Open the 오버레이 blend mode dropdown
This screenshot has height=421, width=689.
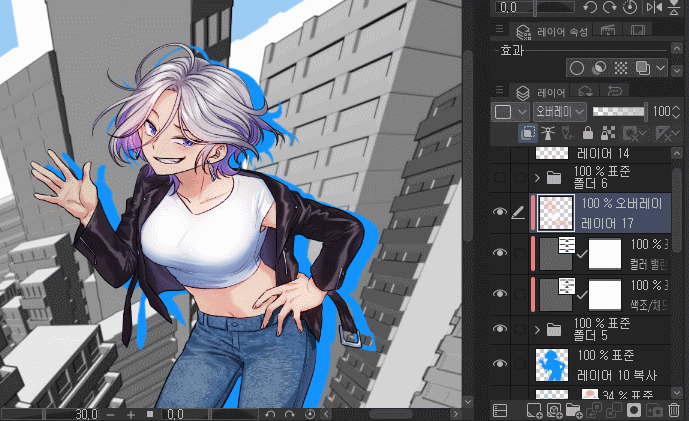point(559,112)
